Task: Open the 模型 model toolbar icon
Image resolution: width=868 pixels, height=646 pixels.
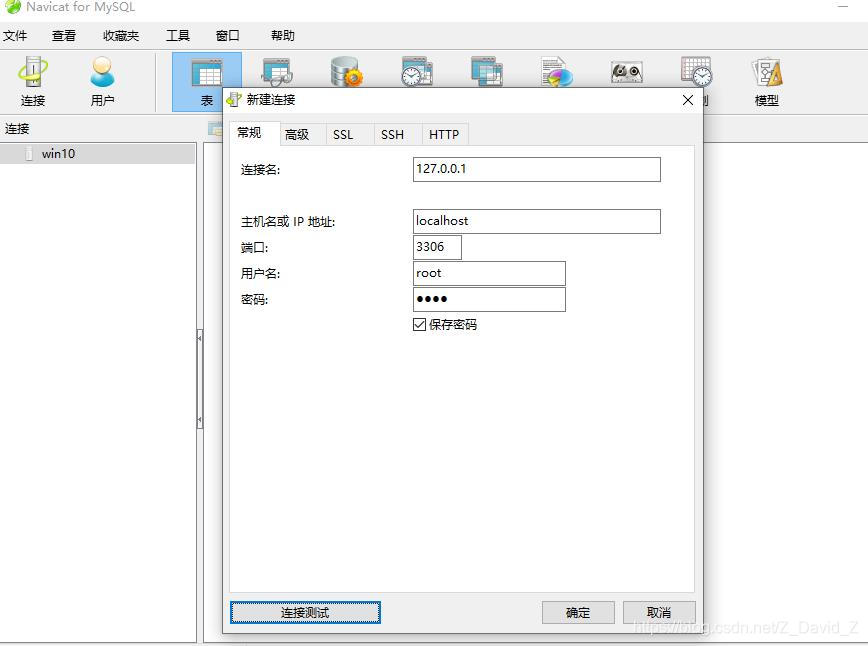Action: pyautogui.click(x=767, y=81)
